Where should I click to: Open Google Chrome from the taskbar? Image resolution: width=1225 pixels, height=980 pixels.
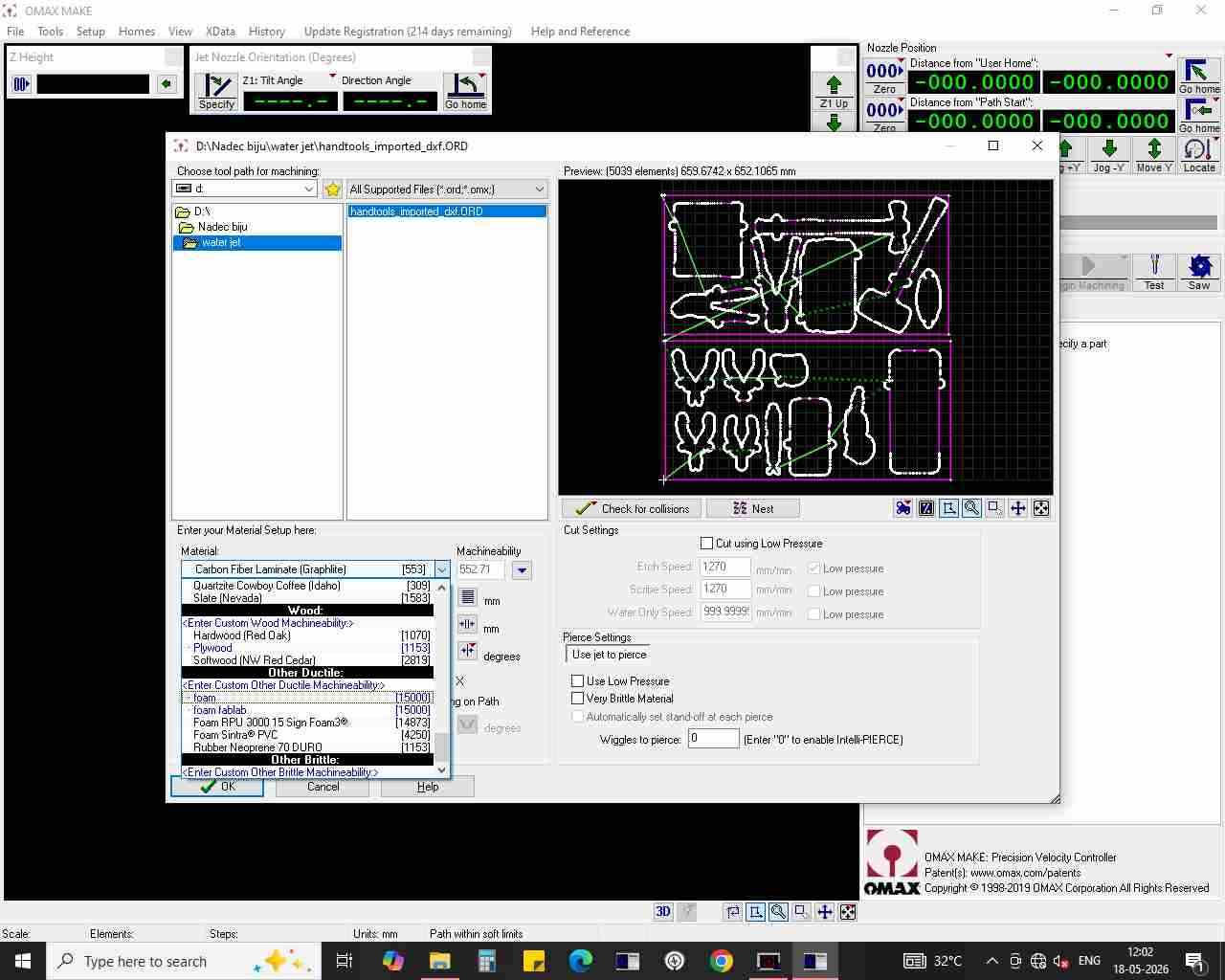[722, 961]
